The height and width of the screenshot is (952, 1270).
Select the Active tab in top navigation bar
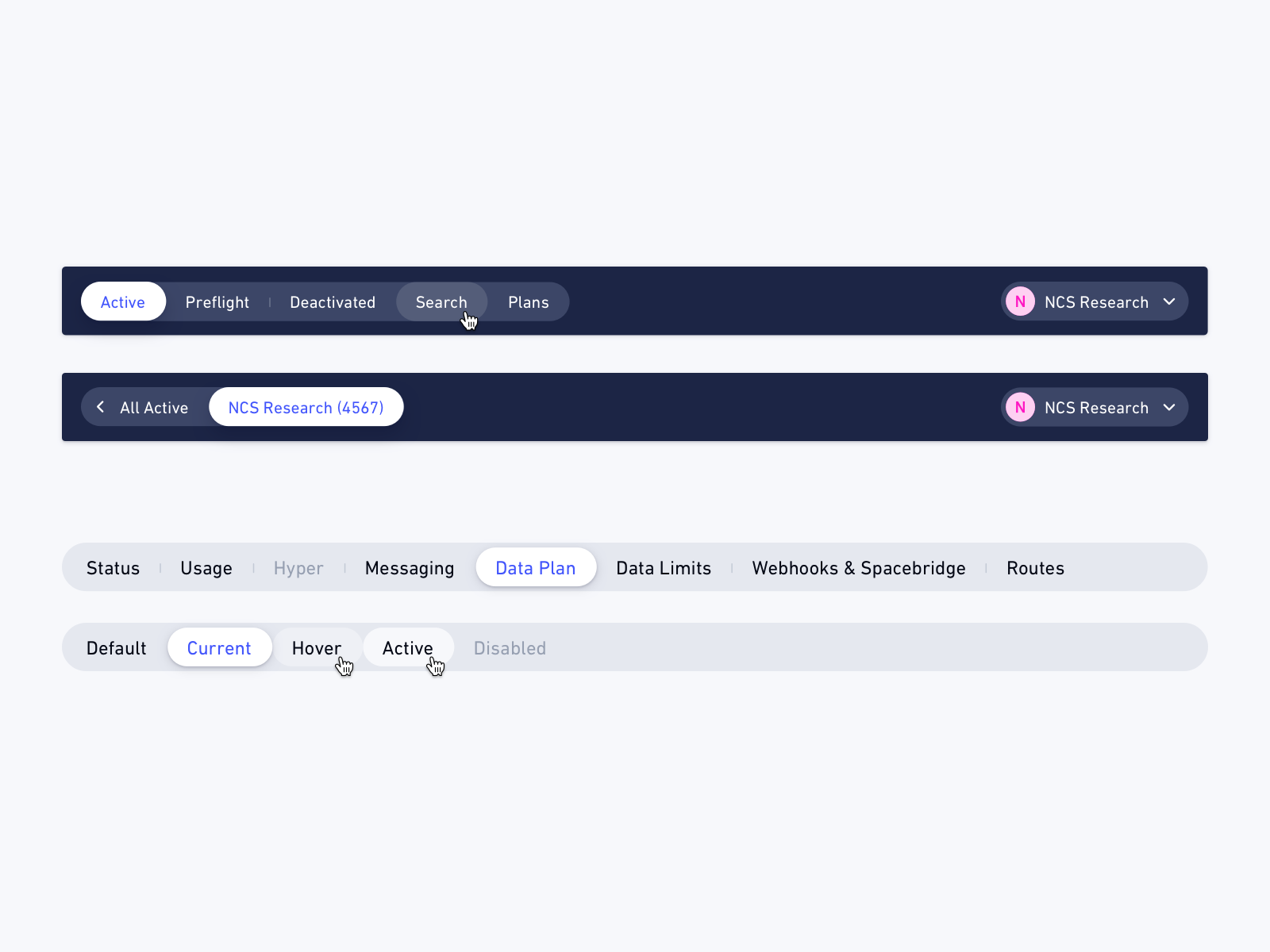[123, 301]
